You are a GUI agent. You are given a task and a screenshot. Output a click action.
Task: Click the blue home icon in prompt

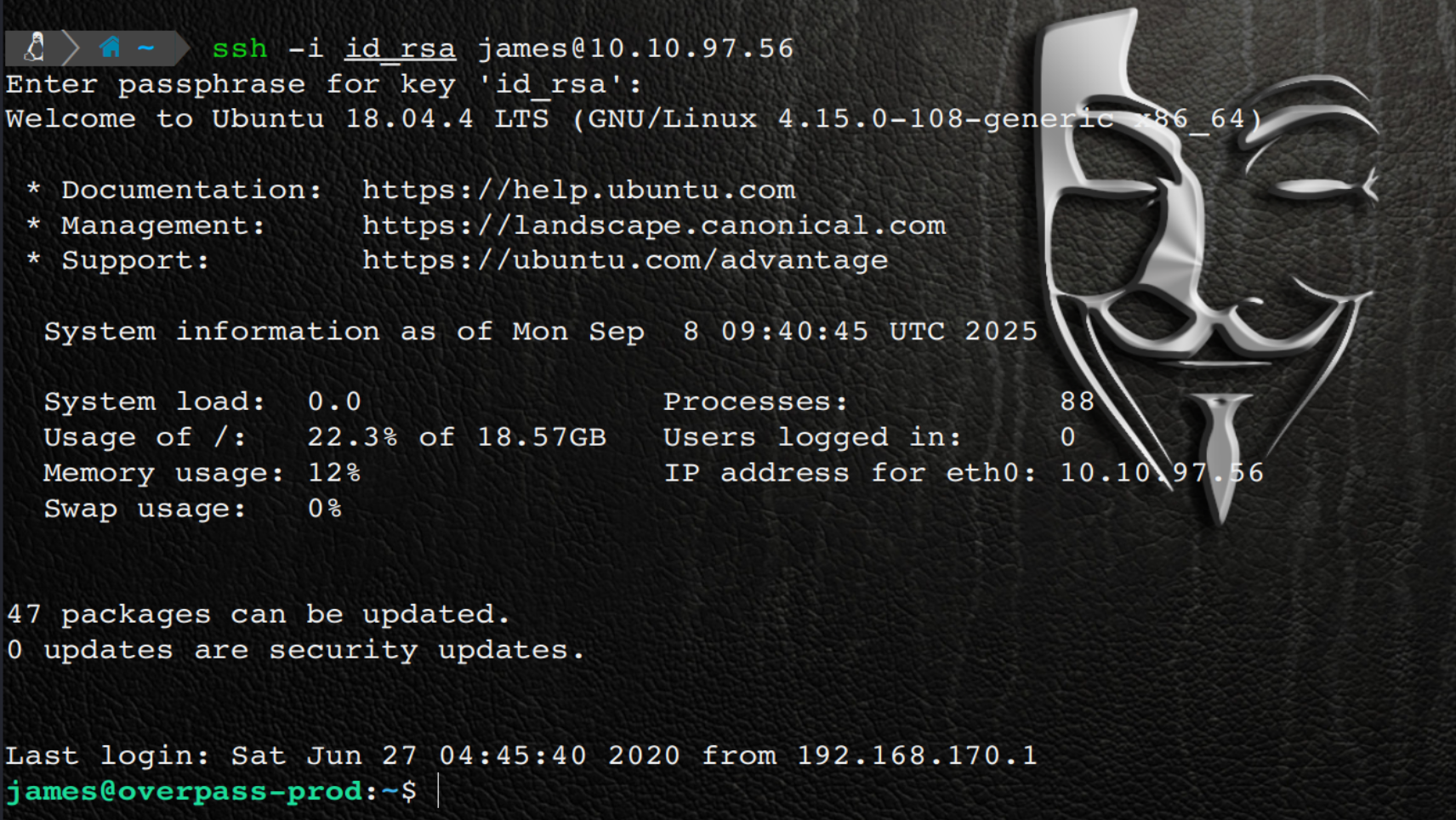click(x=110, y=48)
